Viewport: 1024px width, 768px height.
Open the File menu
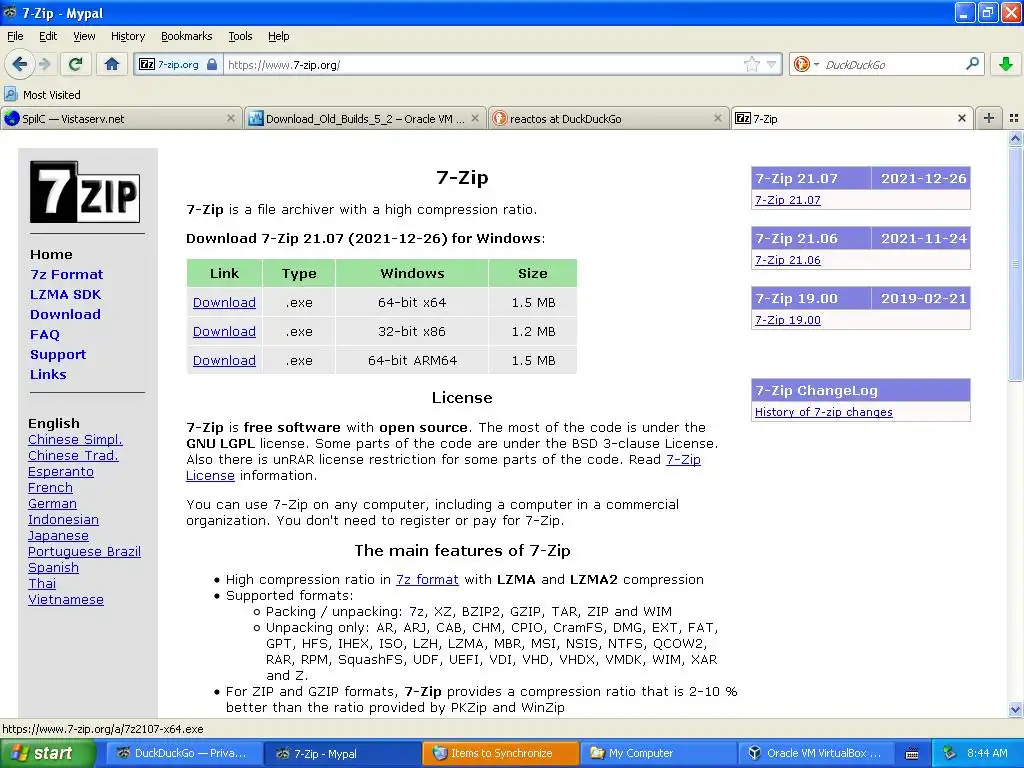point(15,36)
